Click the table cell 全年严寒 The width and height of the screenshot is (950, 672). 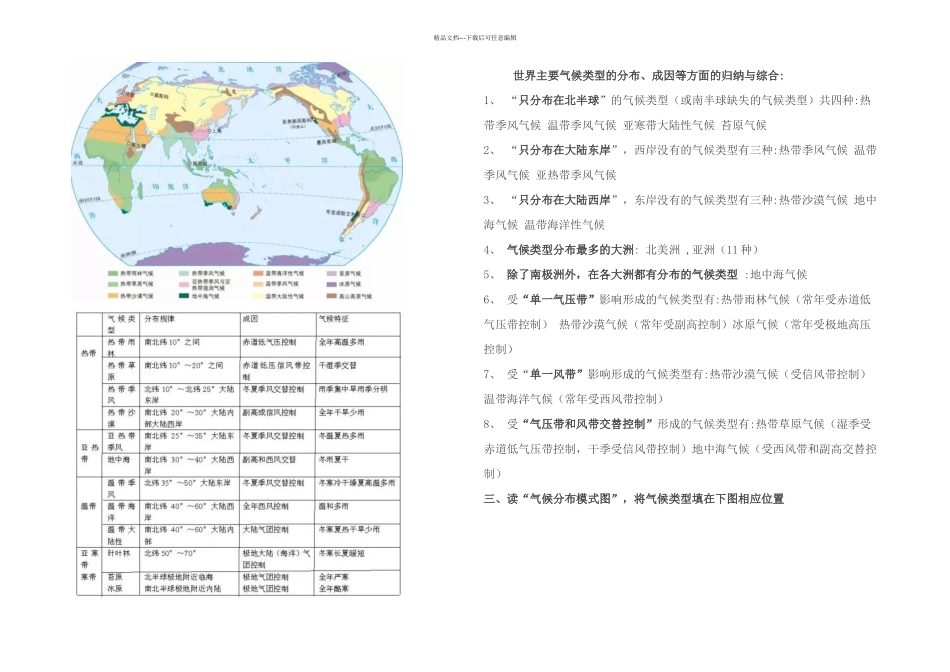coord(334,577)
